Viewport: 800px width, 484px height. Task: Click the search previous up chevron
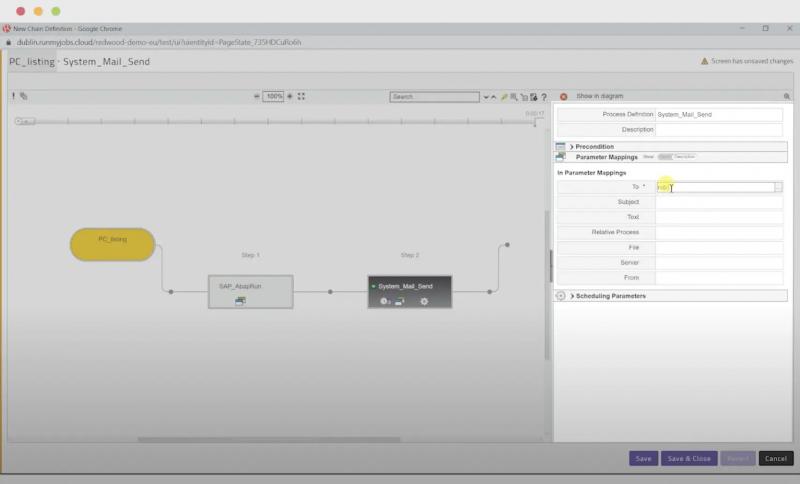click(493, 97)
